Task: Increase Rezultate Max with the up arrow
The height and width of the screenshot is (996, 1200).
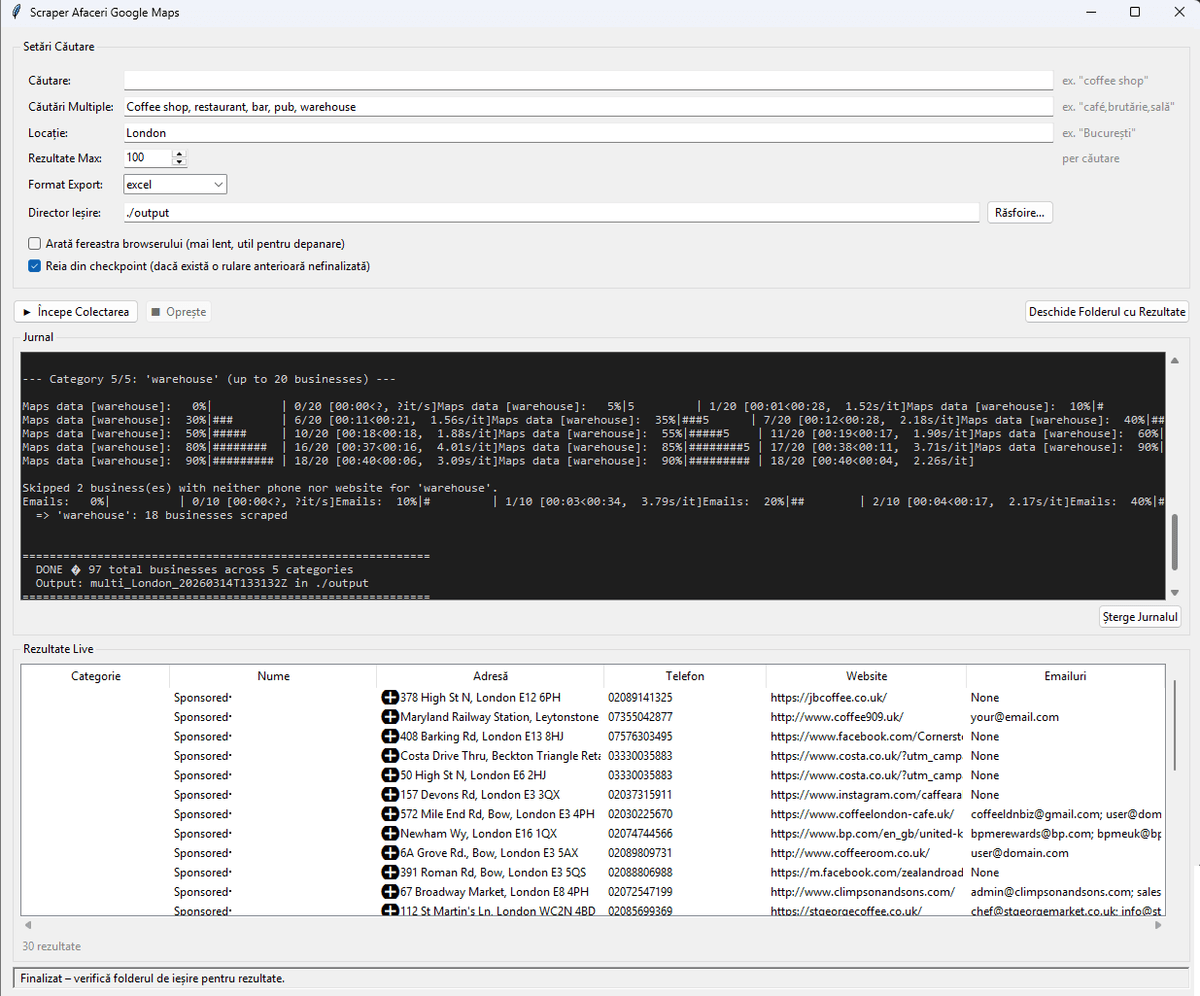Action: coord(179,154)
